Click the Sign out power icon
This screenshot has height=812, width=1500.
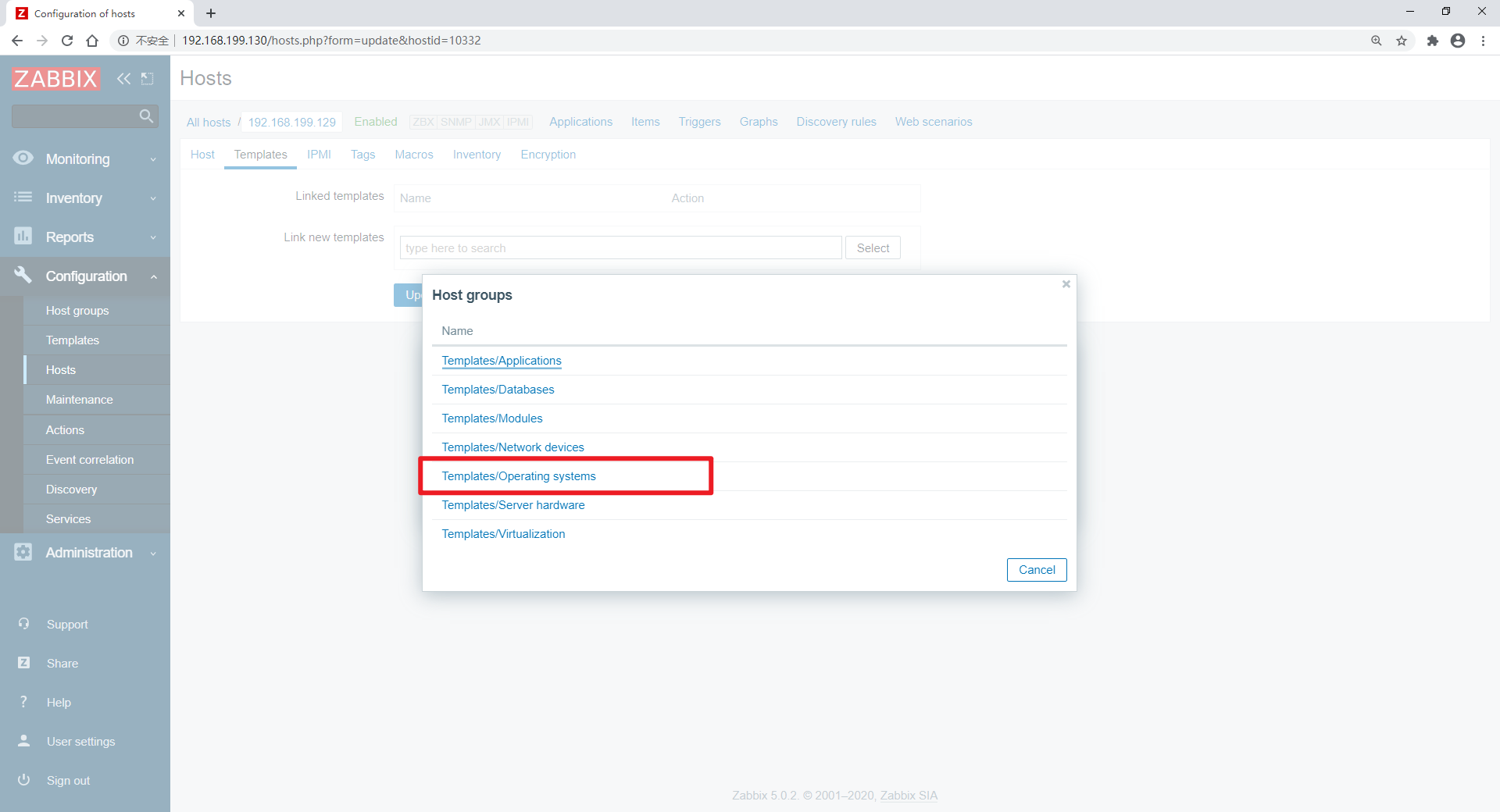pyautogui.click(x=24, y=780)
